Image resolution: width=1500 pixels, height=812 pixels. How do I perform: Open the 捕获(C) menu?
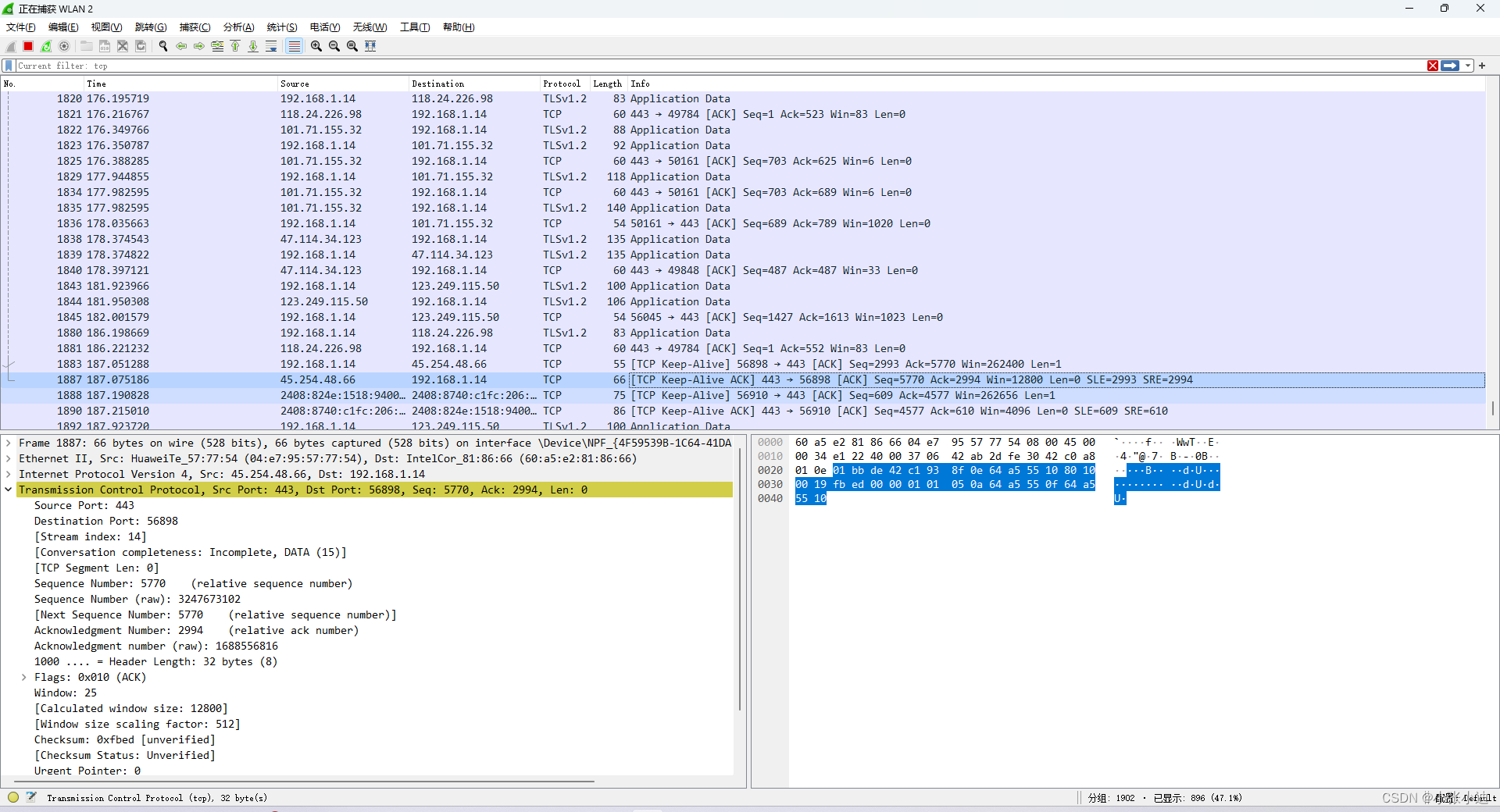(195, 27)
